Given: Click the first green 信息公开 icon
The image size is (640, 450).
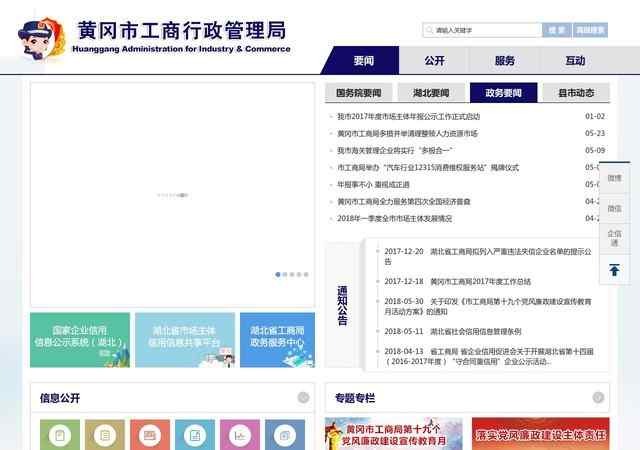Looking at the screenshot, I should click(60, 435).
